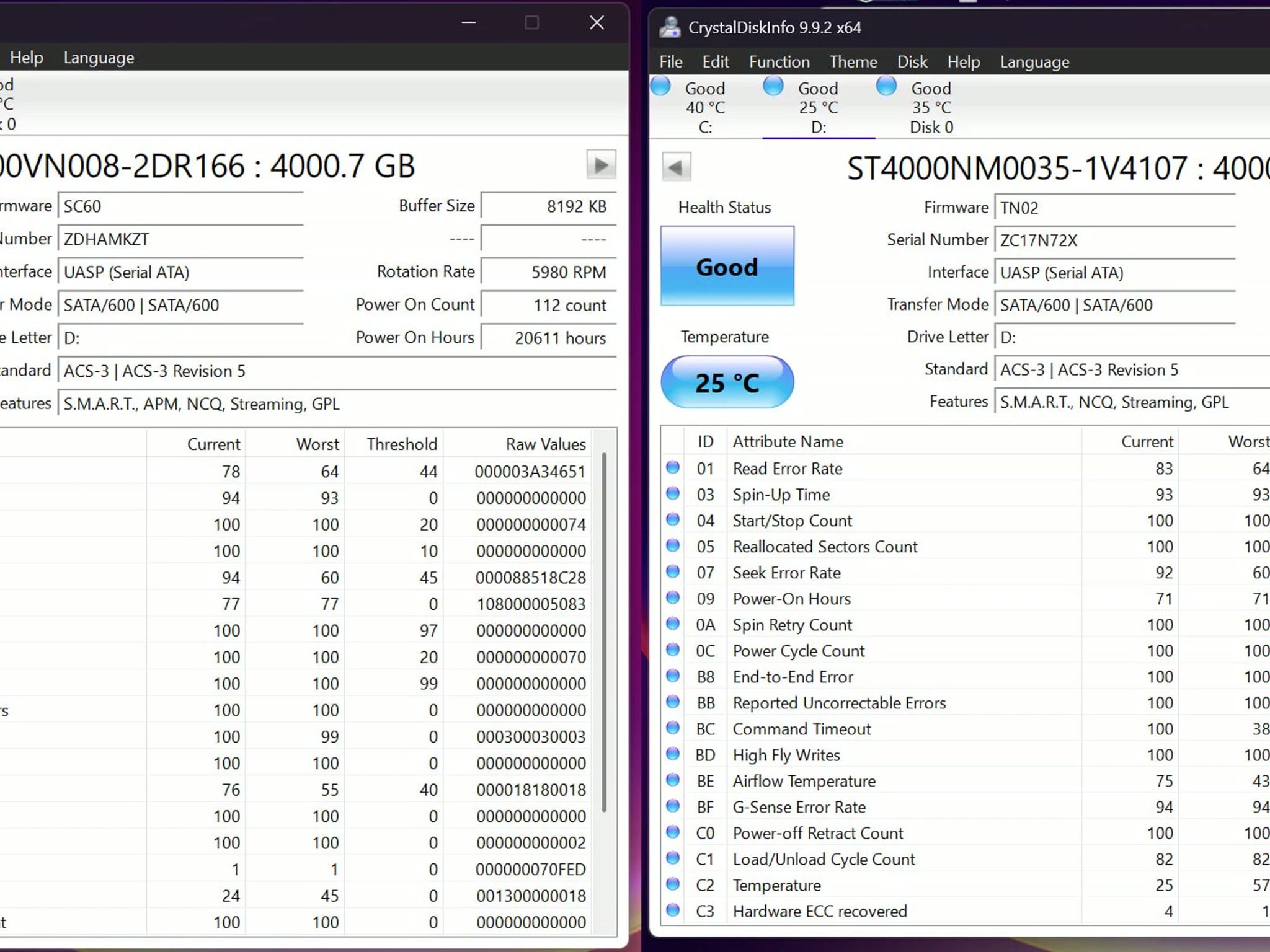Select the C: disk tab with 40 °C
This screenshot has height=952, width=1270.
click(705, 107)
